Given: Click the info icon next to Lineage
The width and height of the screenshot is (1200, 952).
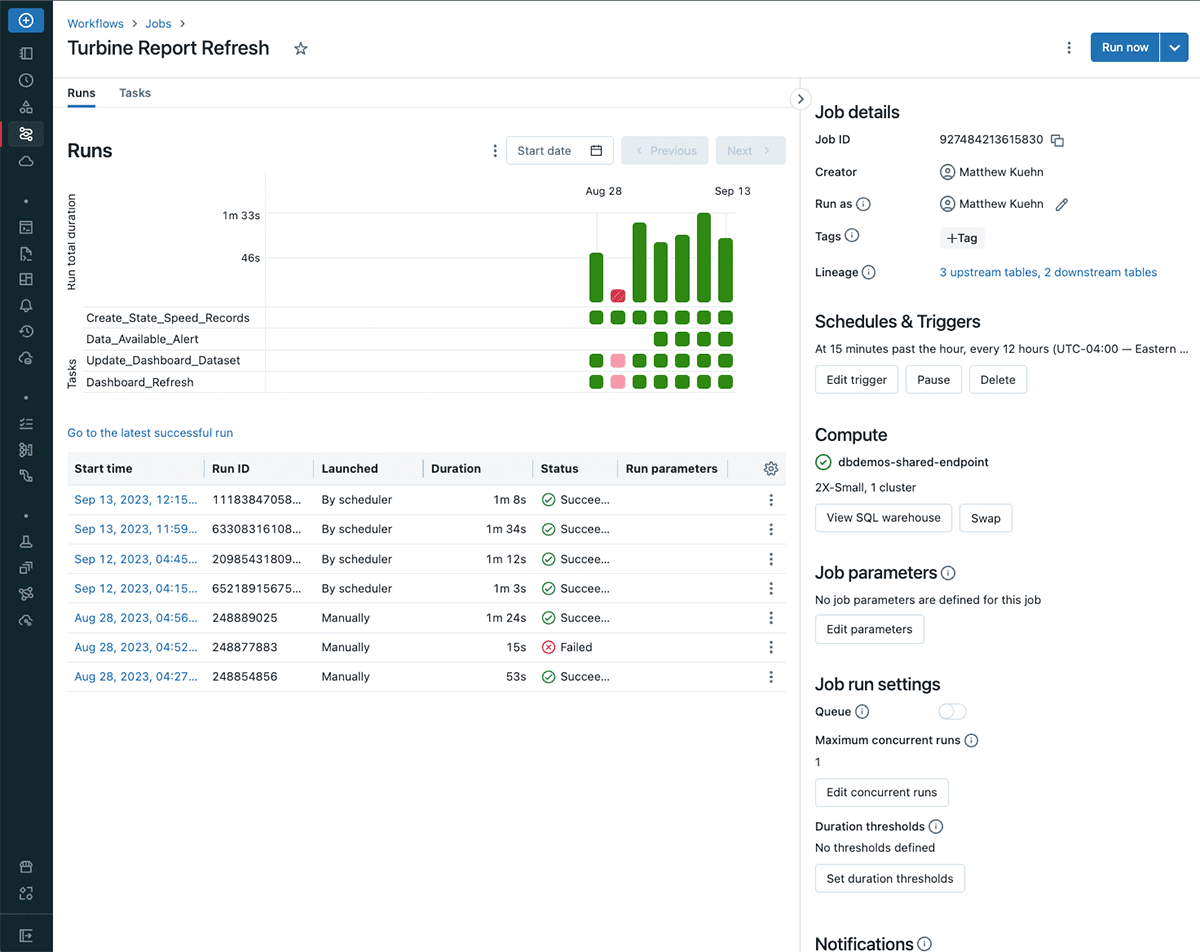Looking at the screenshot, I should pos(869,272).
